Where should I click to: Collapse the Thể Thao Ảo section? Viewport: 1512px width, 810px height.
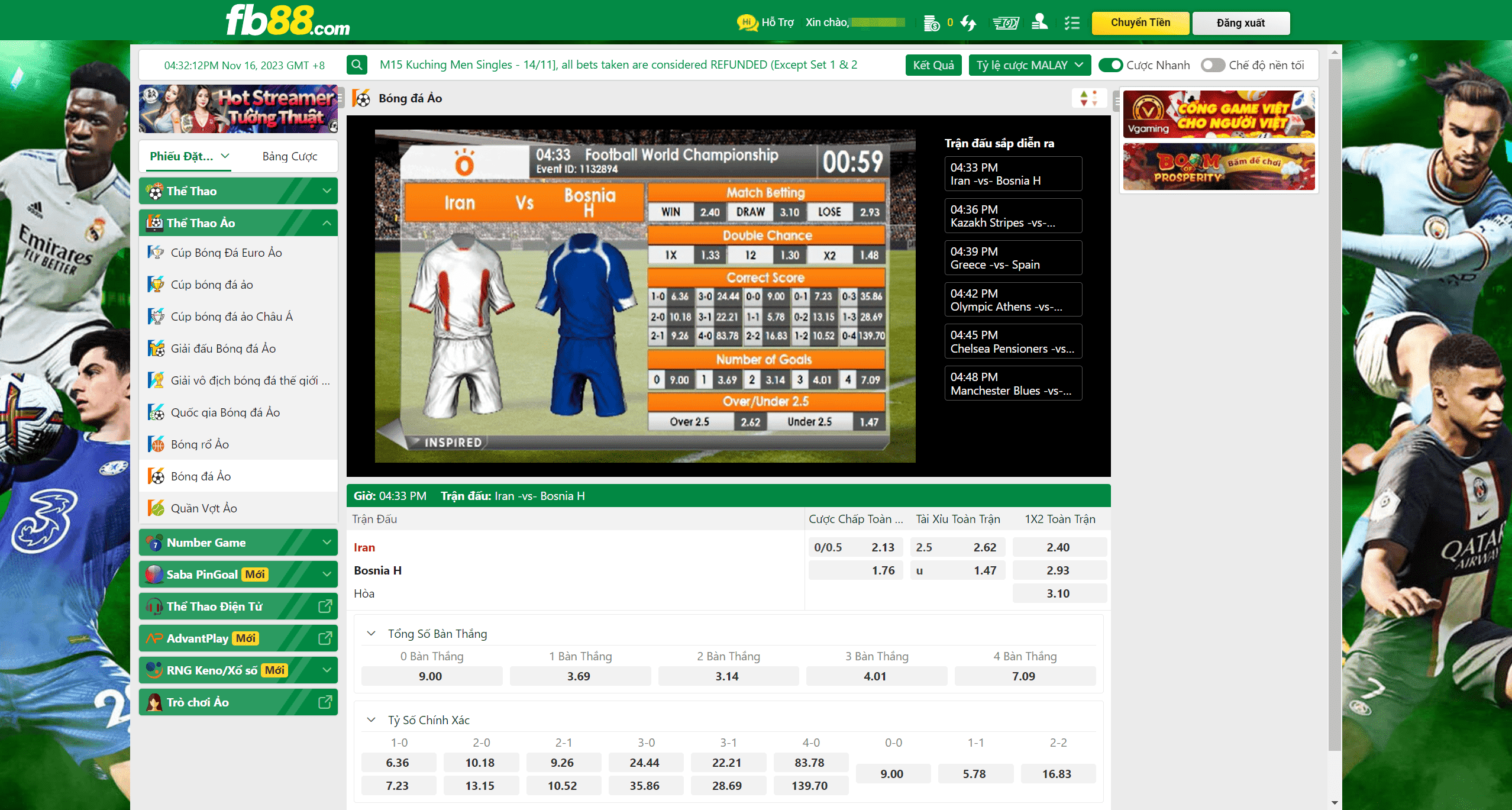327,223
